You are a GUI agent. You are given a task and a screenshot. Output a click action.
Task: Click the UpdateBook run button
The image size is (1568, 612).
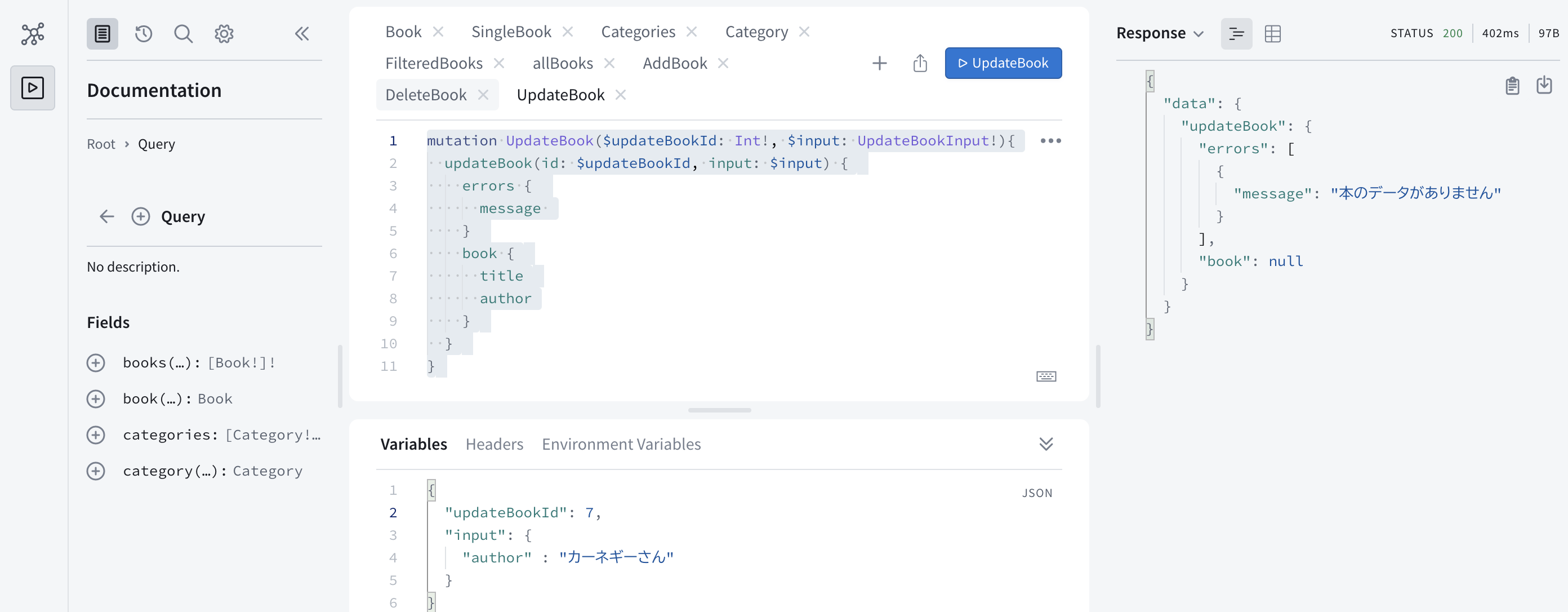[1002, 62]
